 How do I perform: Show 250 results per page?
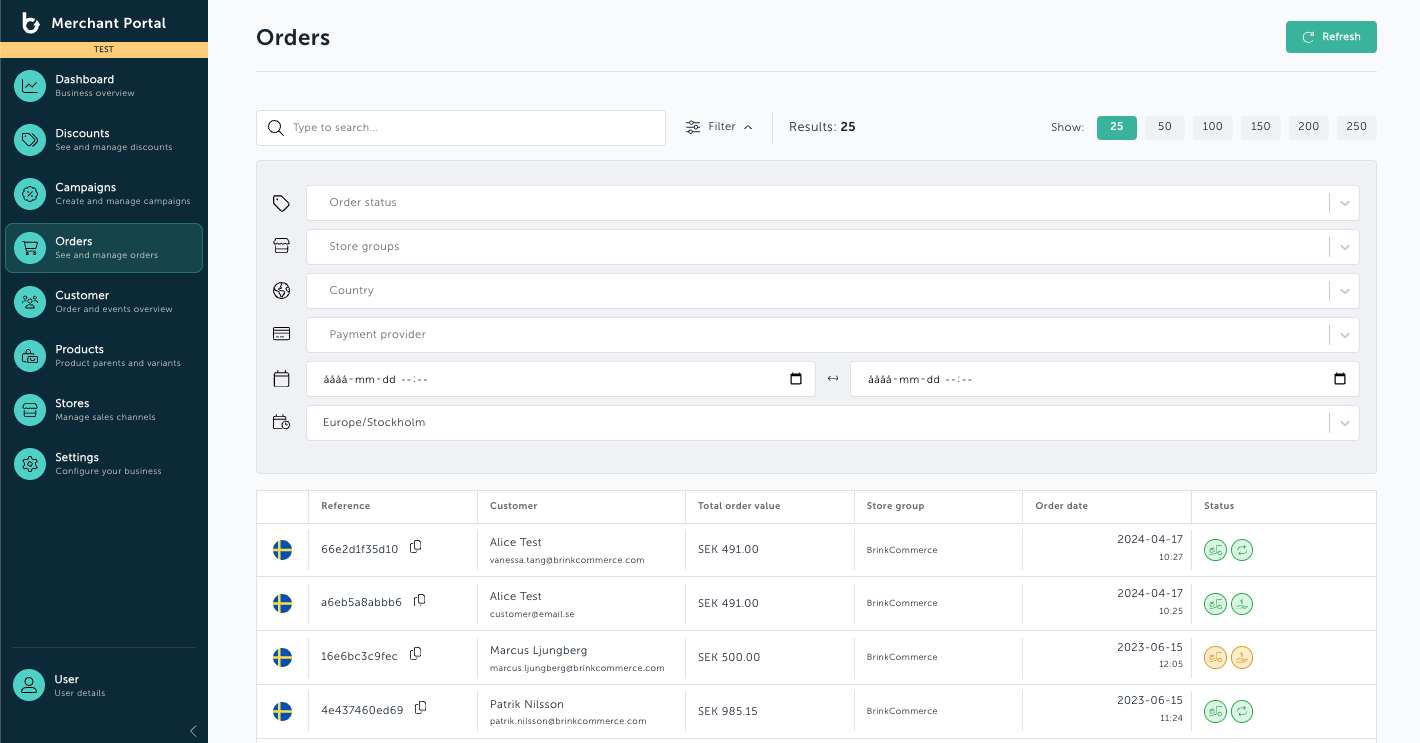1357,127
